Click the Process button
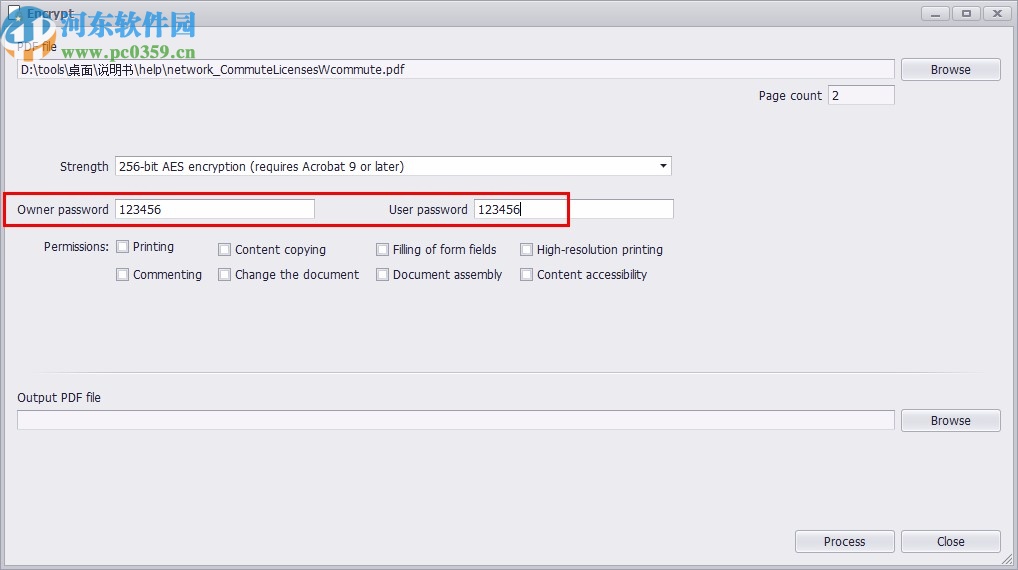1018x570 pixels. [844, 541]
